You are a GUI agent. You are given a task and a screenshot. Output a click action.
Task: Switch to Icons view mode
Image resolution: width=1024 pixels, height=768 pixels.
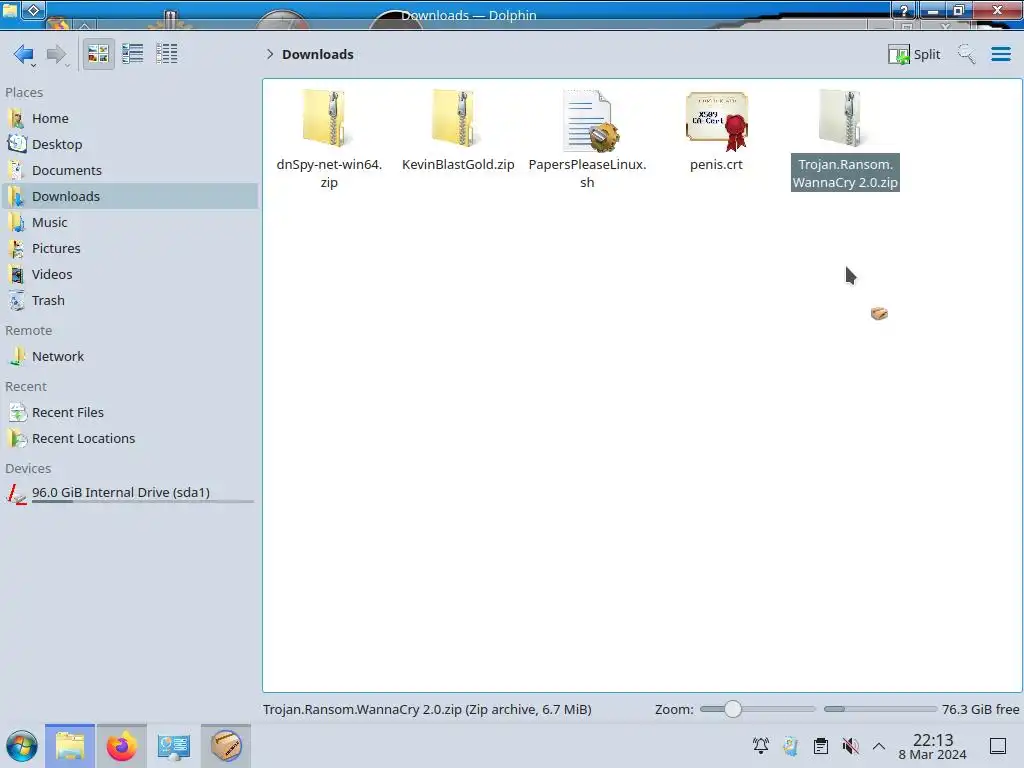tap(98, 54)
